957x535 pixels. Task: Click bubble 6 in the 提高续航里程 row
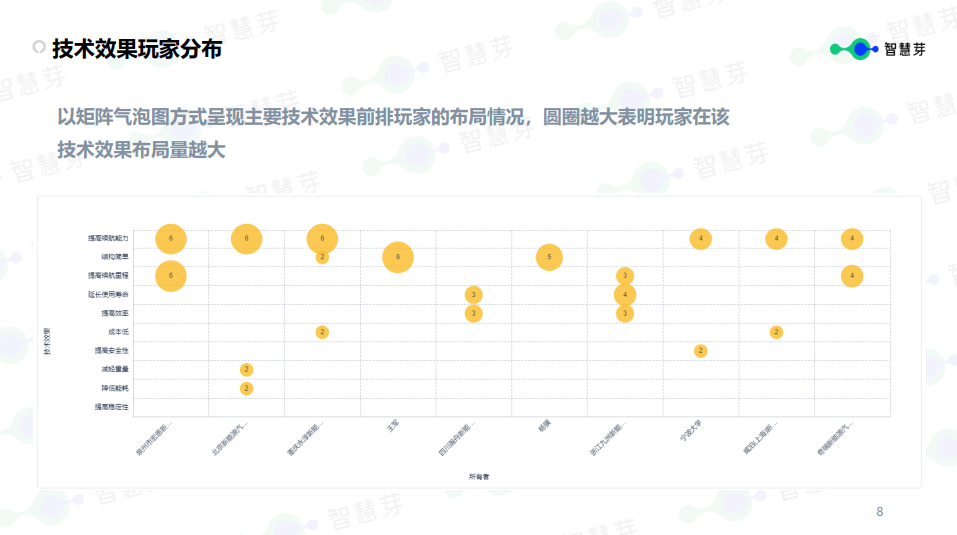pos(171,275)
